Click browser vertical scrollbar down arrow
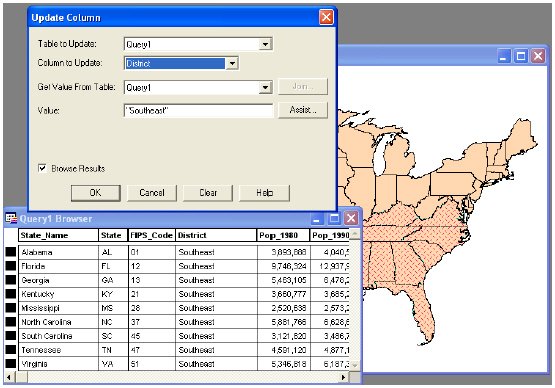The height and width of the screenshot is (388, 555). tap(355, 365)
